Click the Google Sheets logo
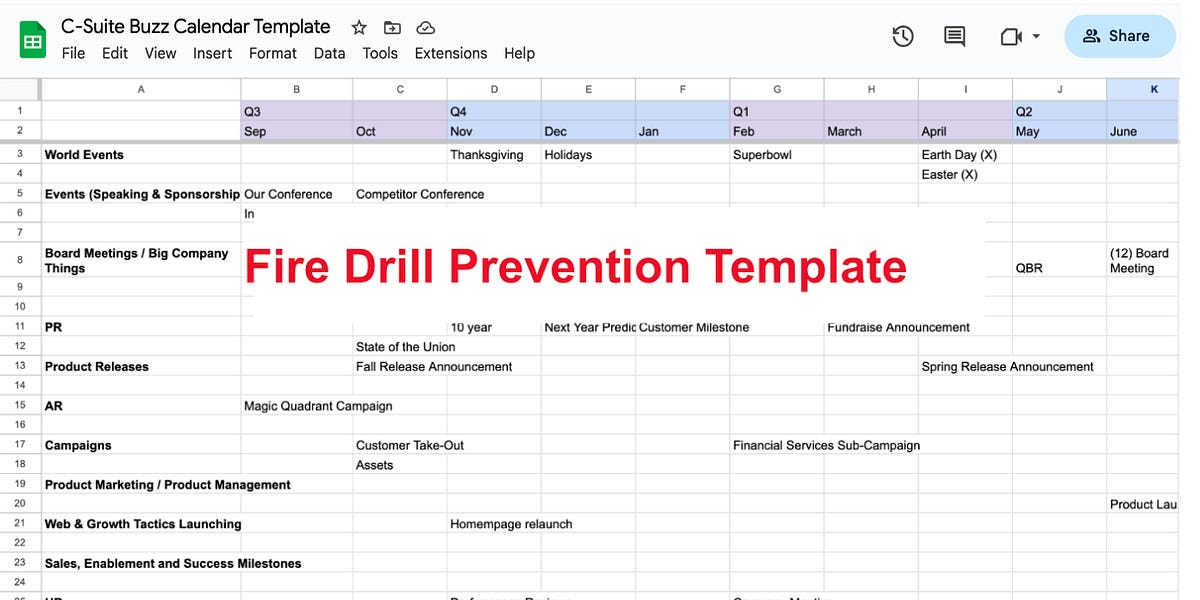1200x600 pixels. tap(33, 38)
